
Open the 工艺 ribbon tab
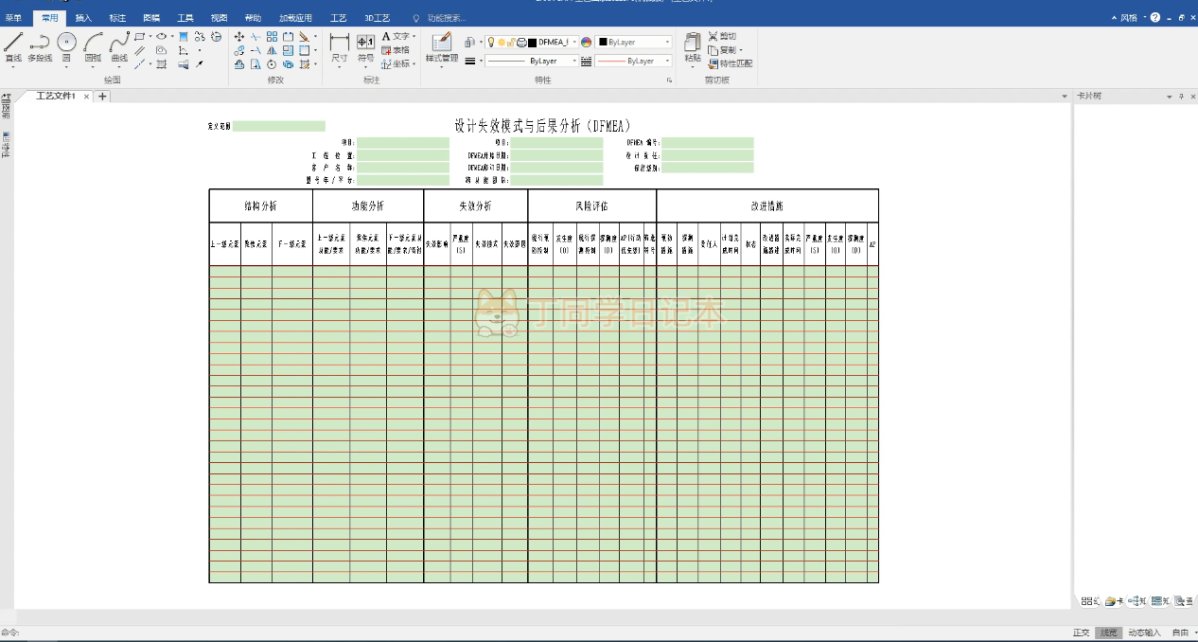coord(338,18)
